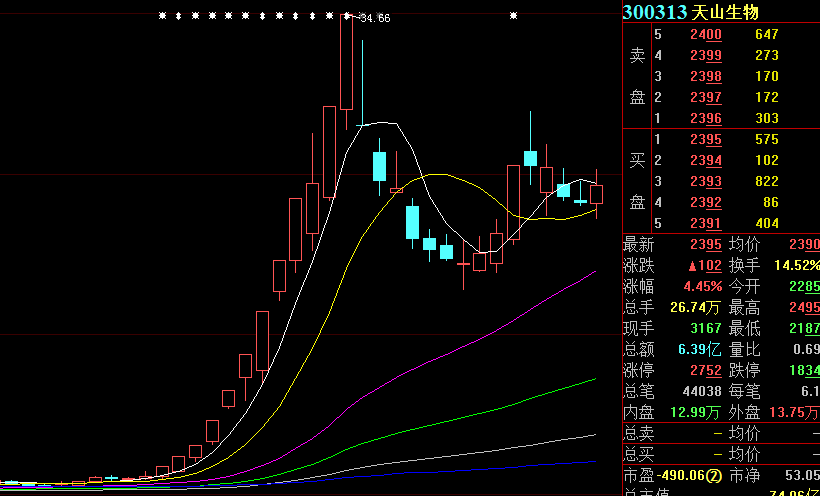
Task: Click the tallest red candlestick at the peak
Action: tap(346, 62)
